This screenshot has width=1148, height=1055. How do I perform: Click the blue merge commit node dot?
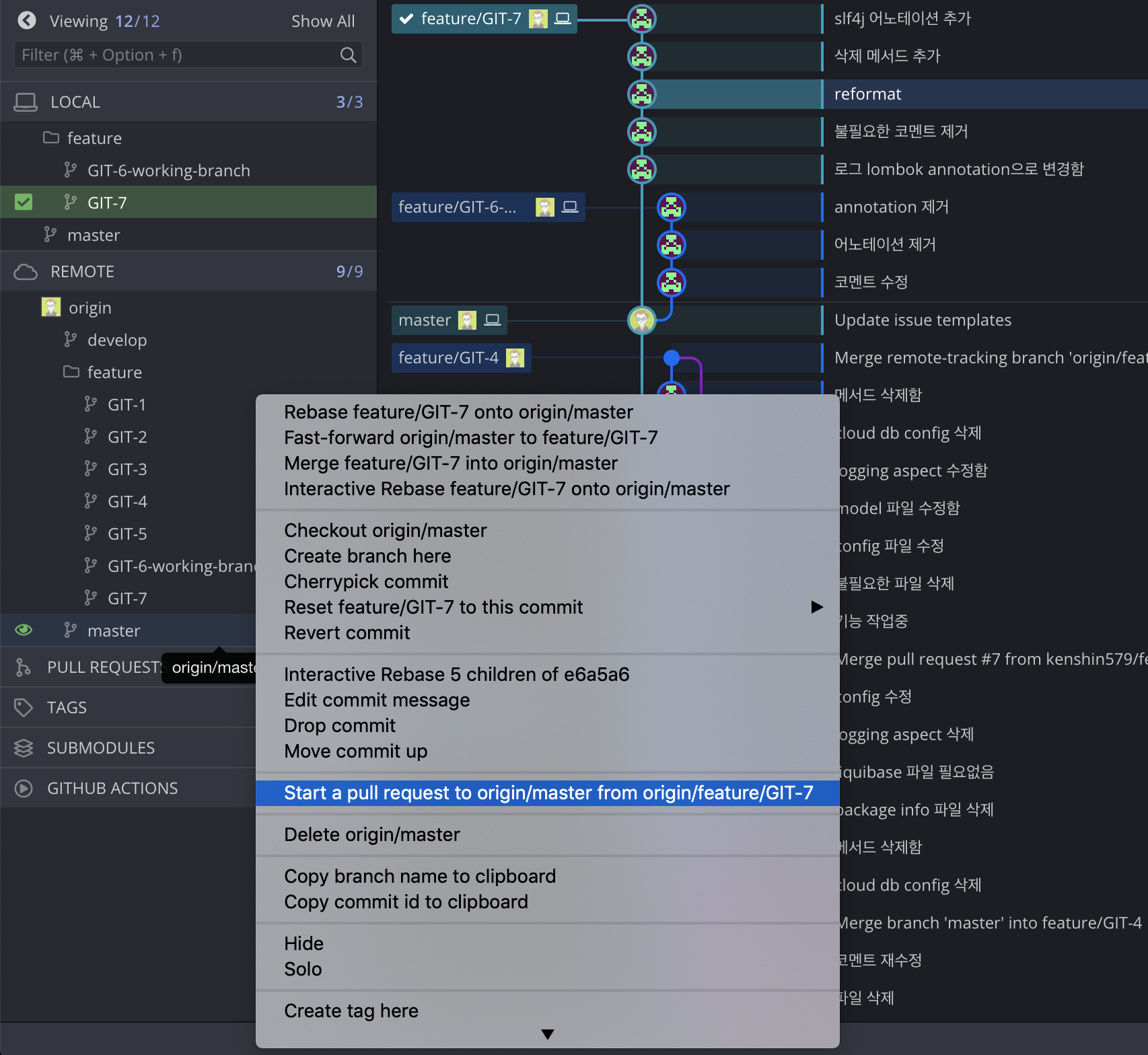(671, 358)
